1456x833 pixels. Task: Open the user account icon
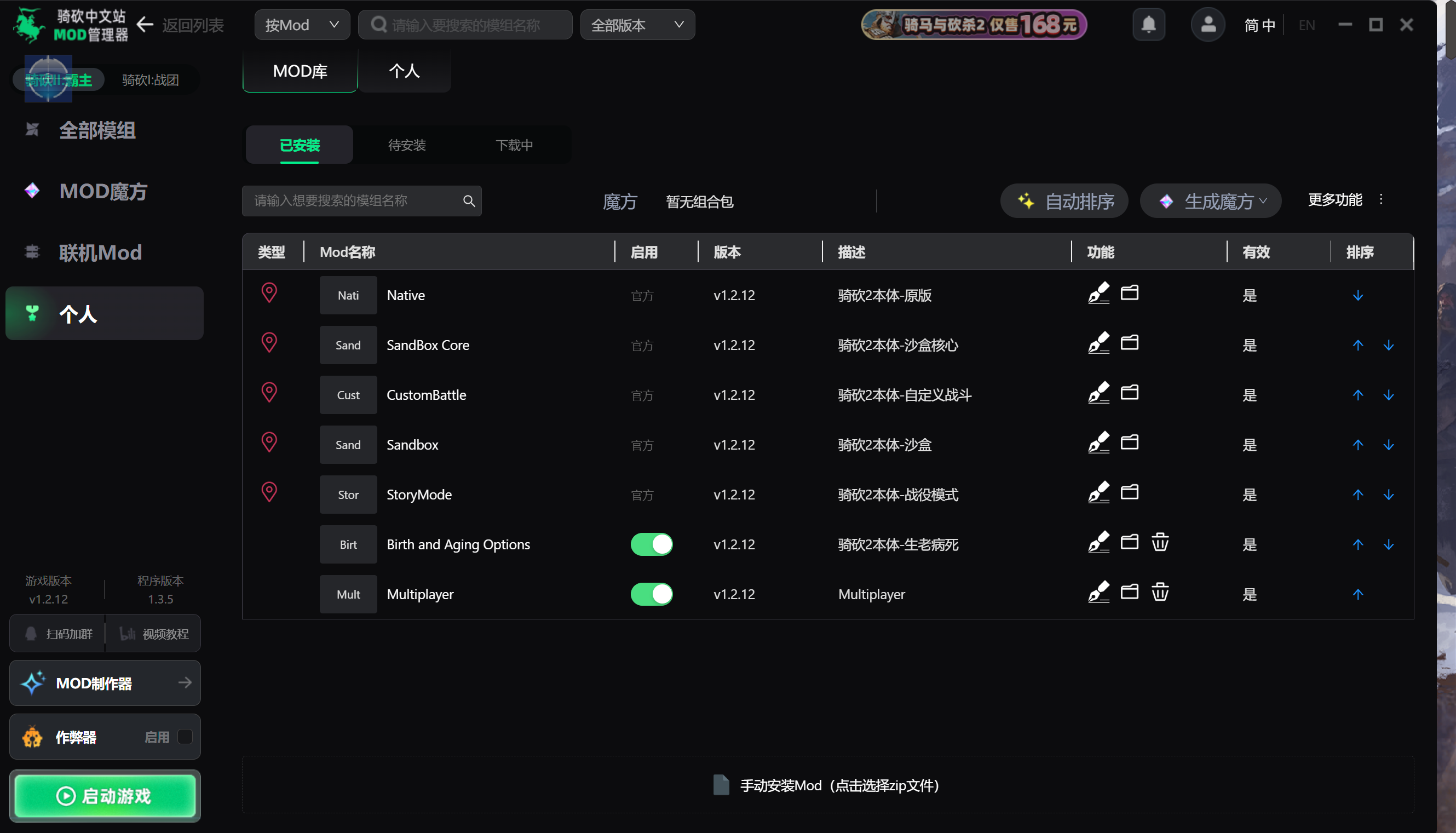tap(1207, 24)
